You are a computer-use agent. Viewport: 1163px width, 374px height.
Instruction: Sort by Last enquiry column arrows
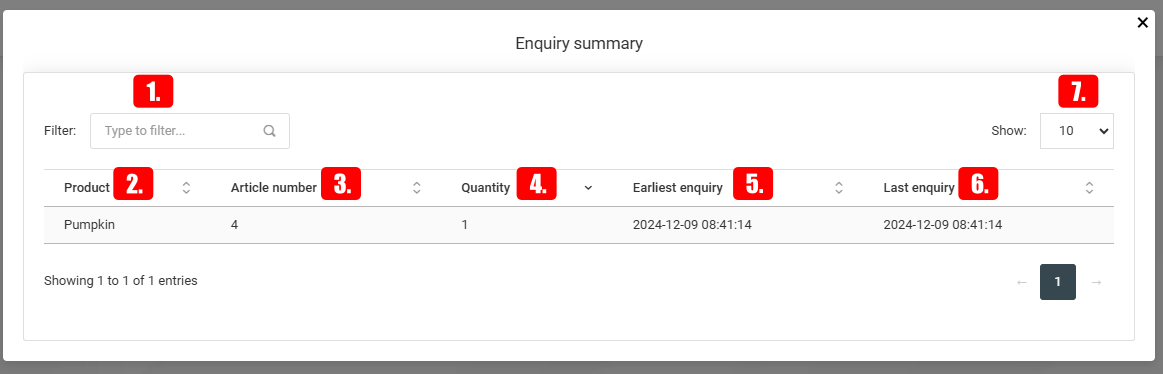coord(1090,188)
